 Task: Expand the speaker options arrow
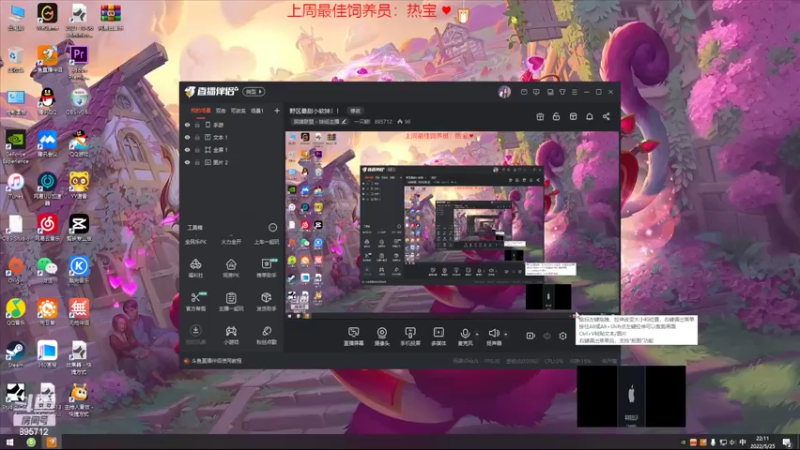pos(506,335)
